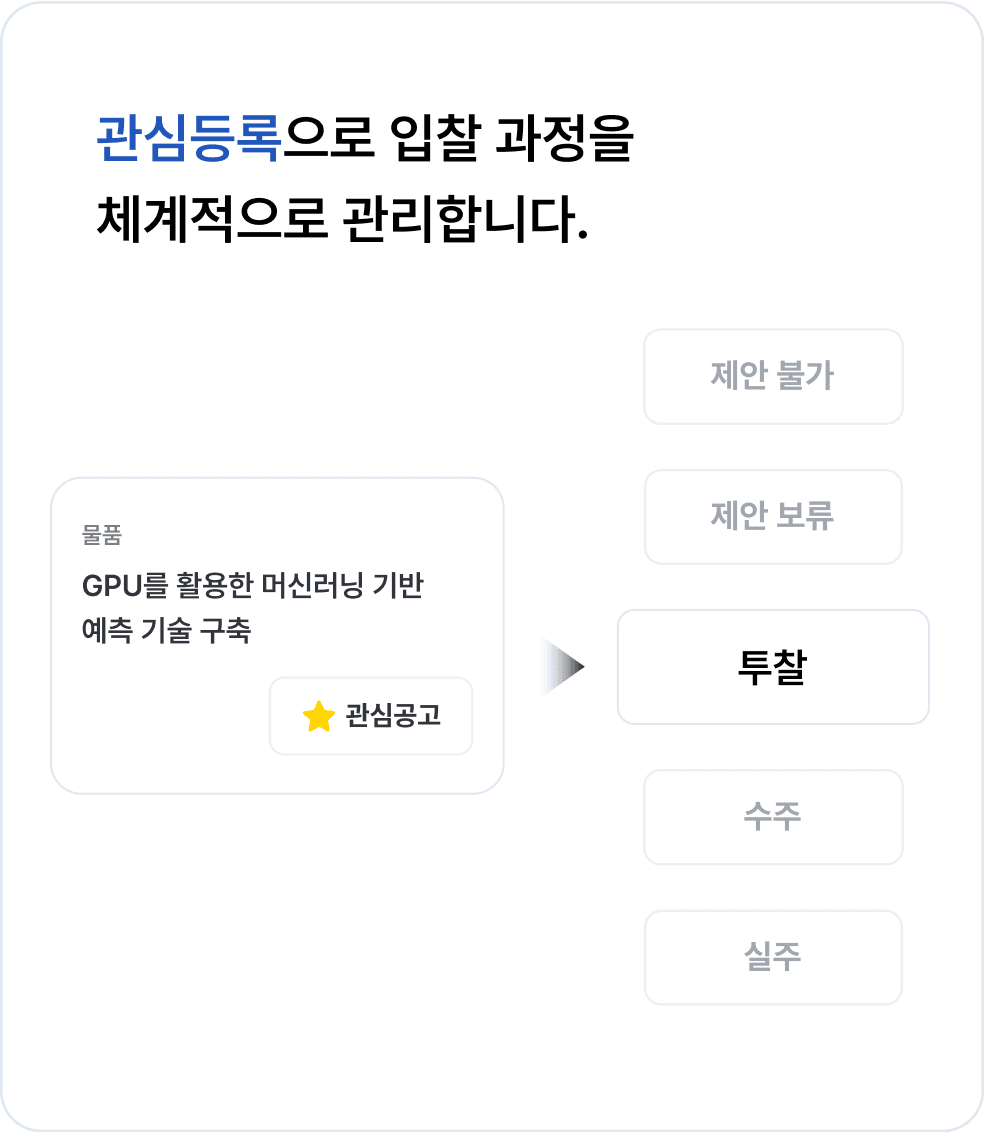
Task: Click the word 구축 in card title
Action: click(227, 631)
